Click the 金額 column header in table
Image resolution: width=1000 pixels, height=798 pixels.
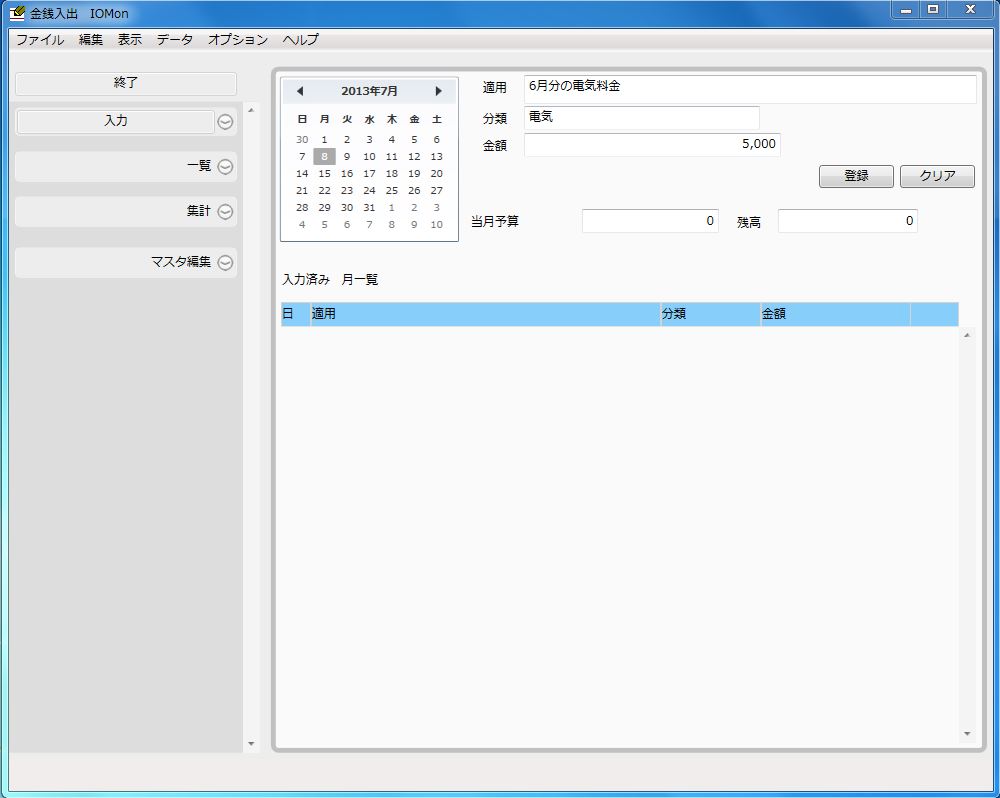(x=835, y=314)
